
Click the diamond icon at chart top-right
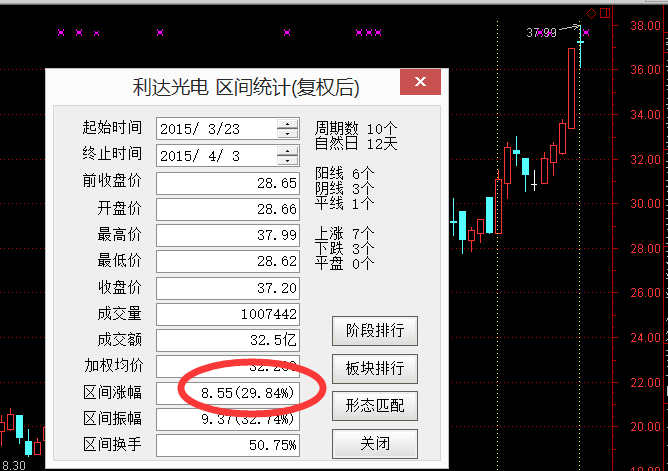tap(591, 13)
